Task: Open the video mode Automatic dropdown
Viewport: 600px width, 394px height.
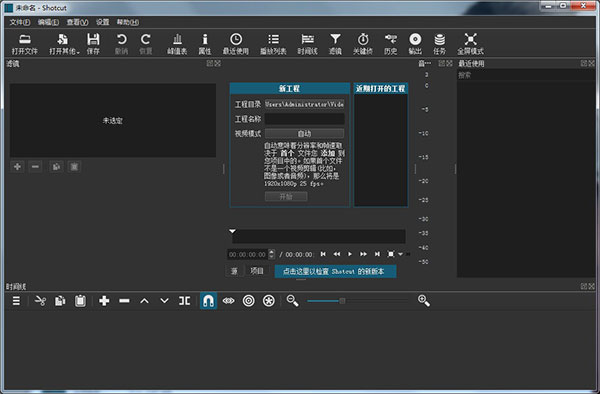Action: pos(304,134)
